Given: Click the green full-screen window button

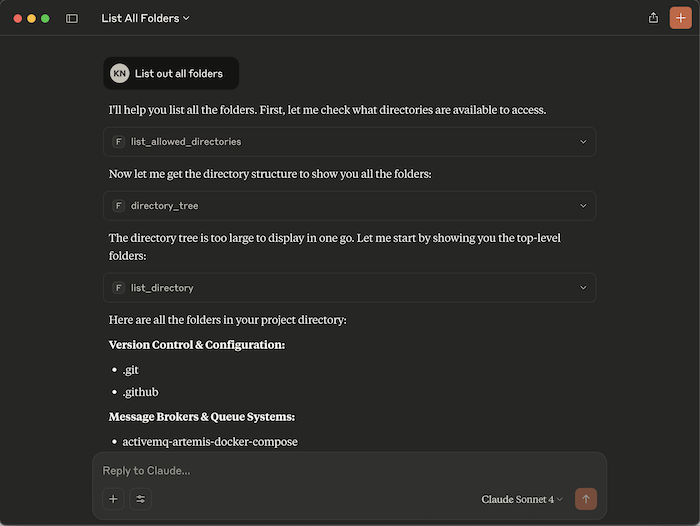Looking at the screenshot, I should pyautogui.click(x=45, y=18).
